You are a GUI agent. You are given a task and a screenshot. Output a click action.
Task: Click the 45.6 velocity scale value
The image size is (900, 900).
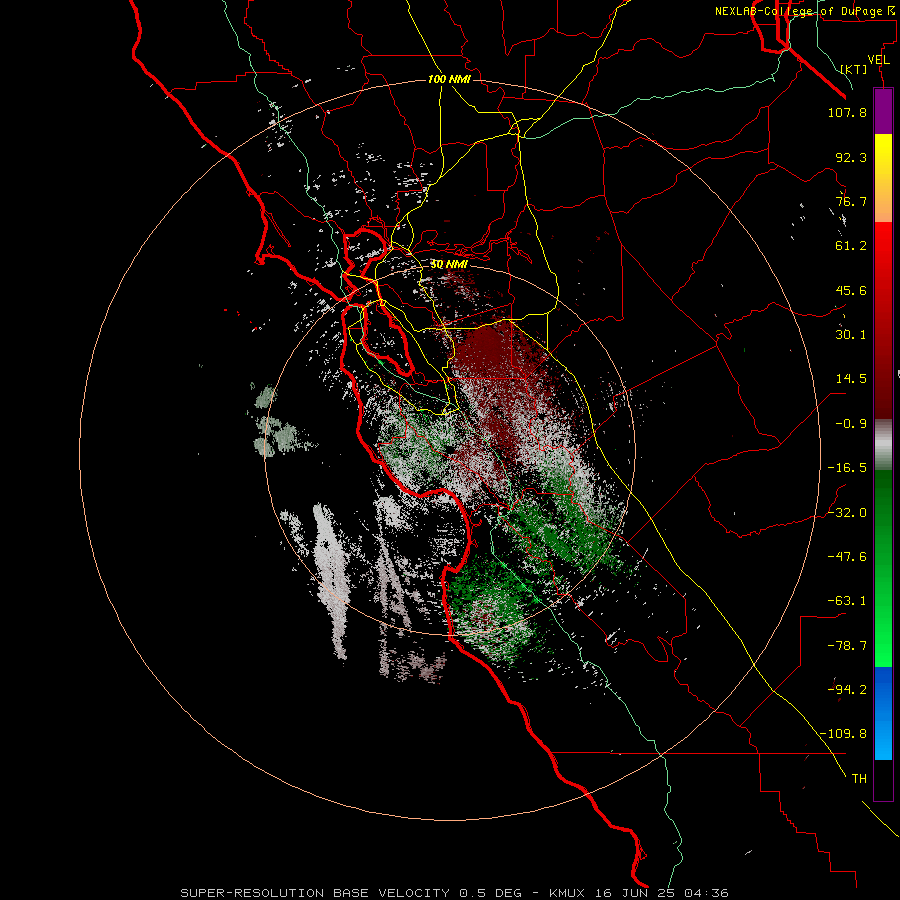[x=851, y=290]
